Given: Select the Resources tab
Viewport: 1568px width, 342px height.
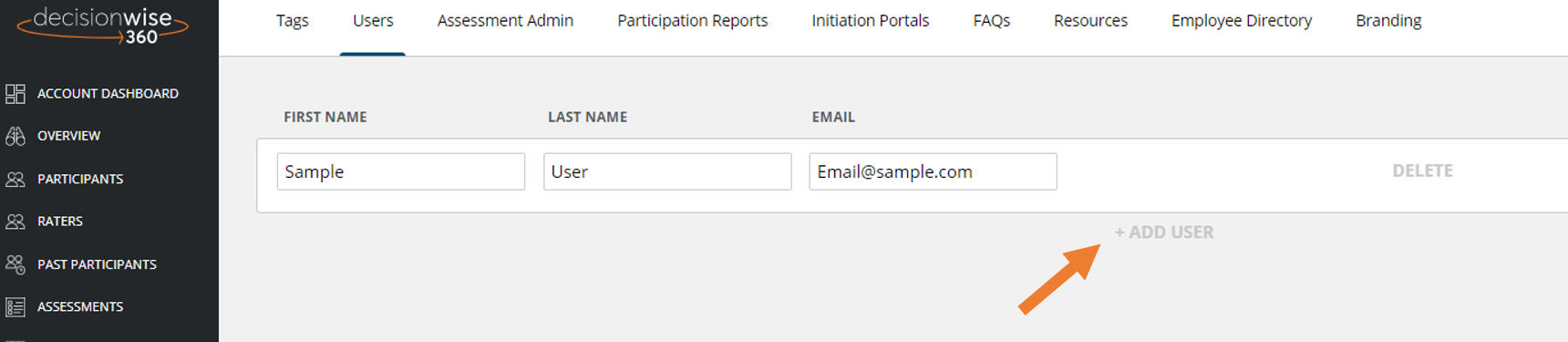Looking at the screenshot, I should 1090,20.
